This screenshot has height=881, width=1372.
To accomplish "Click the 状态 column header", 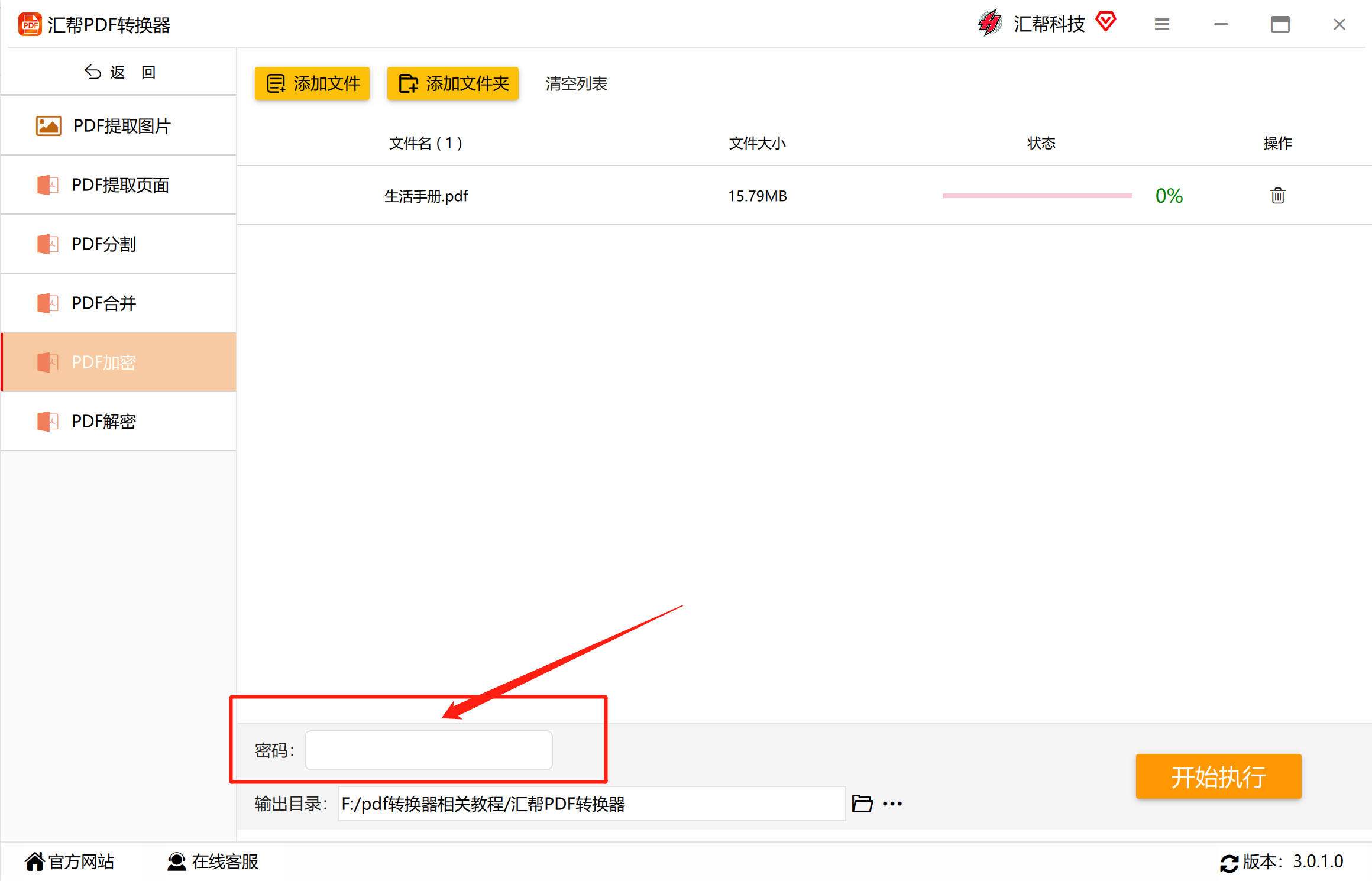I will (x=1041, y=143).
